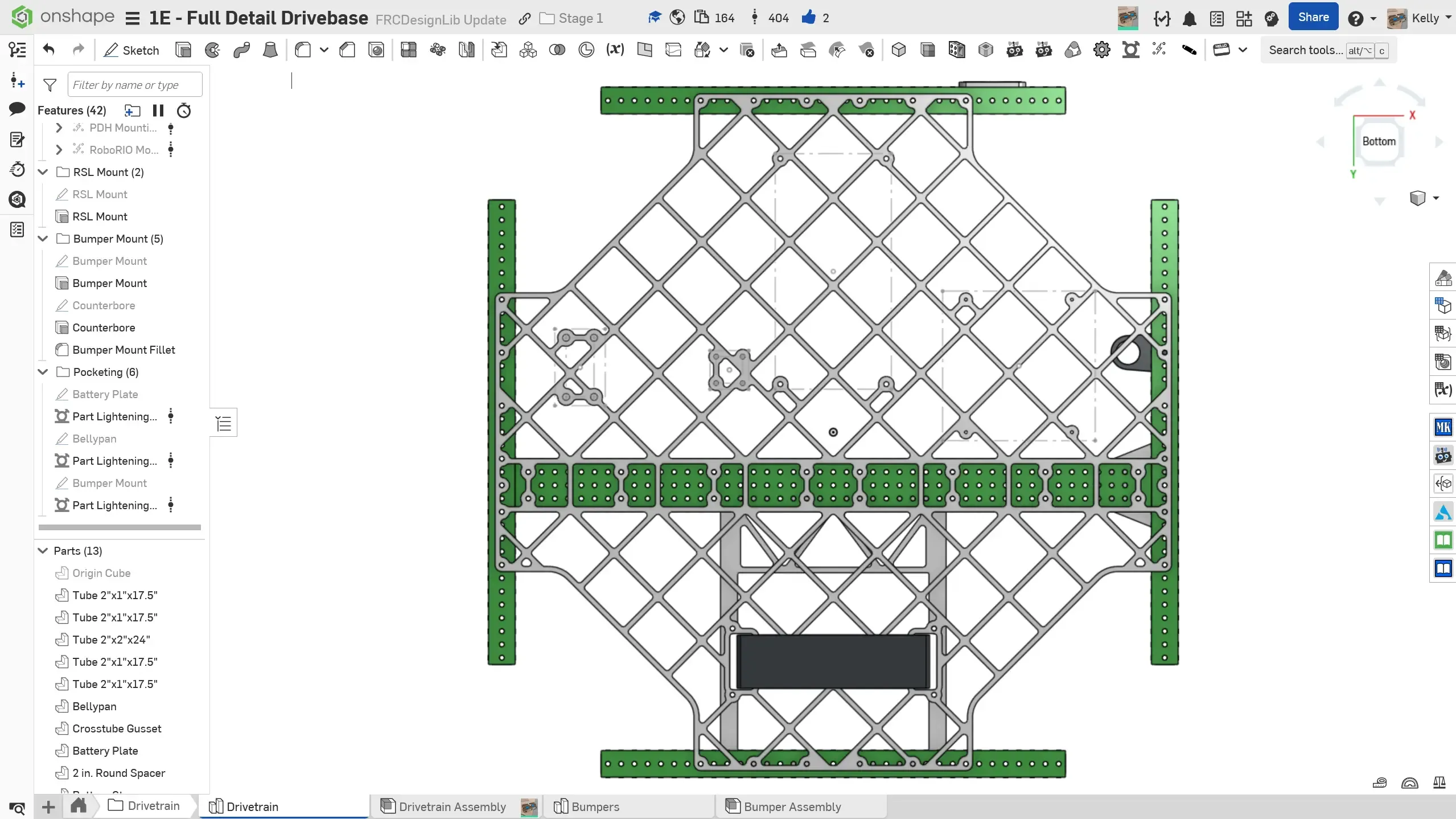Click the Boolean tool icon
This screenshot has width=1456, height=819.
click(x=557, y=50)
